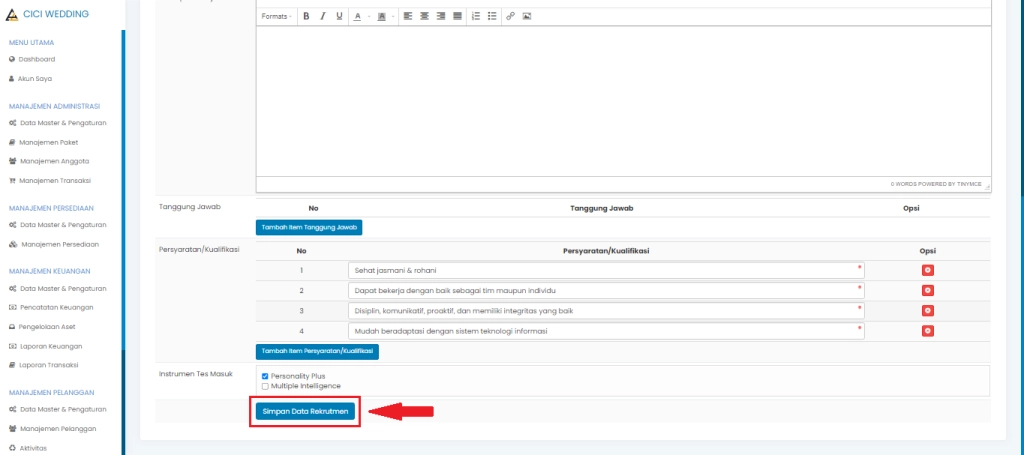Open the background color dropdown arrow
The image size is (1024, 455).
393,17
